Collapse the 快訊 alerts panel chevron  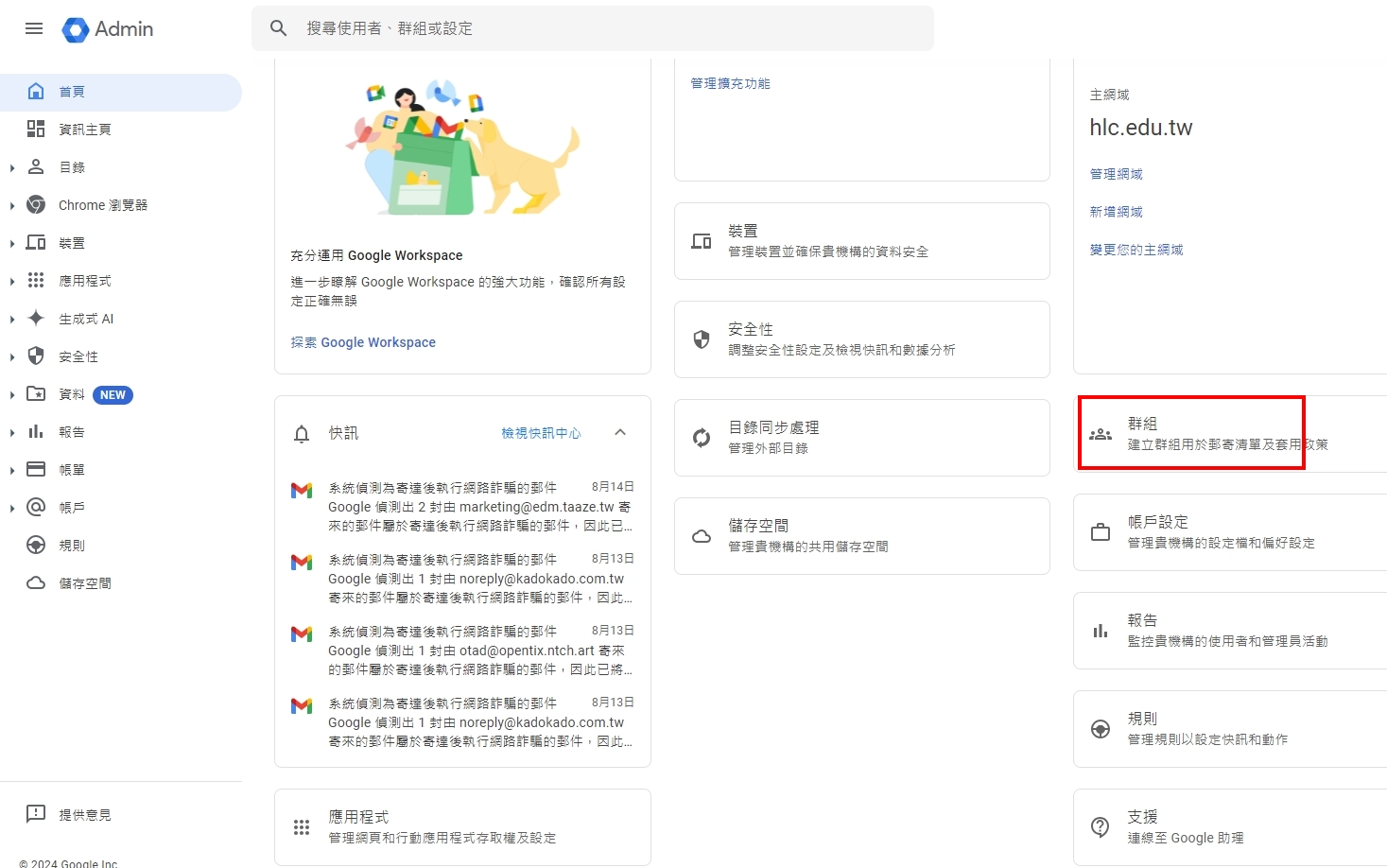pyautogui.click(x=620, y=433)
